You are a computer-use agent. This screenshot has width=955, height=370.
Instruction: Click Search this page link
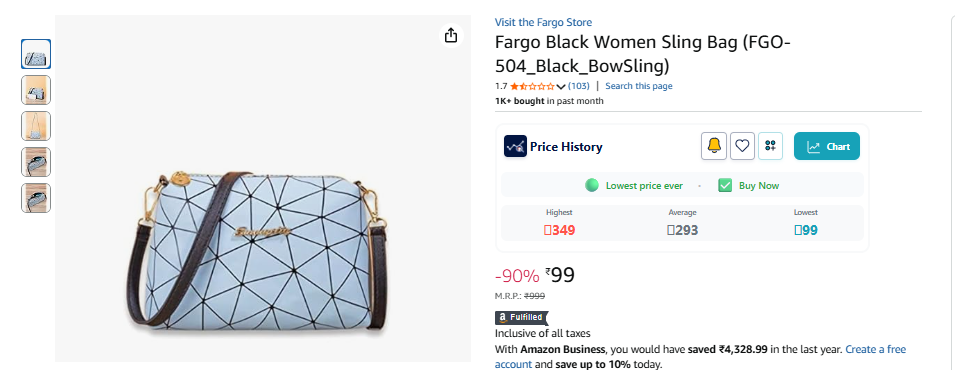639,86
